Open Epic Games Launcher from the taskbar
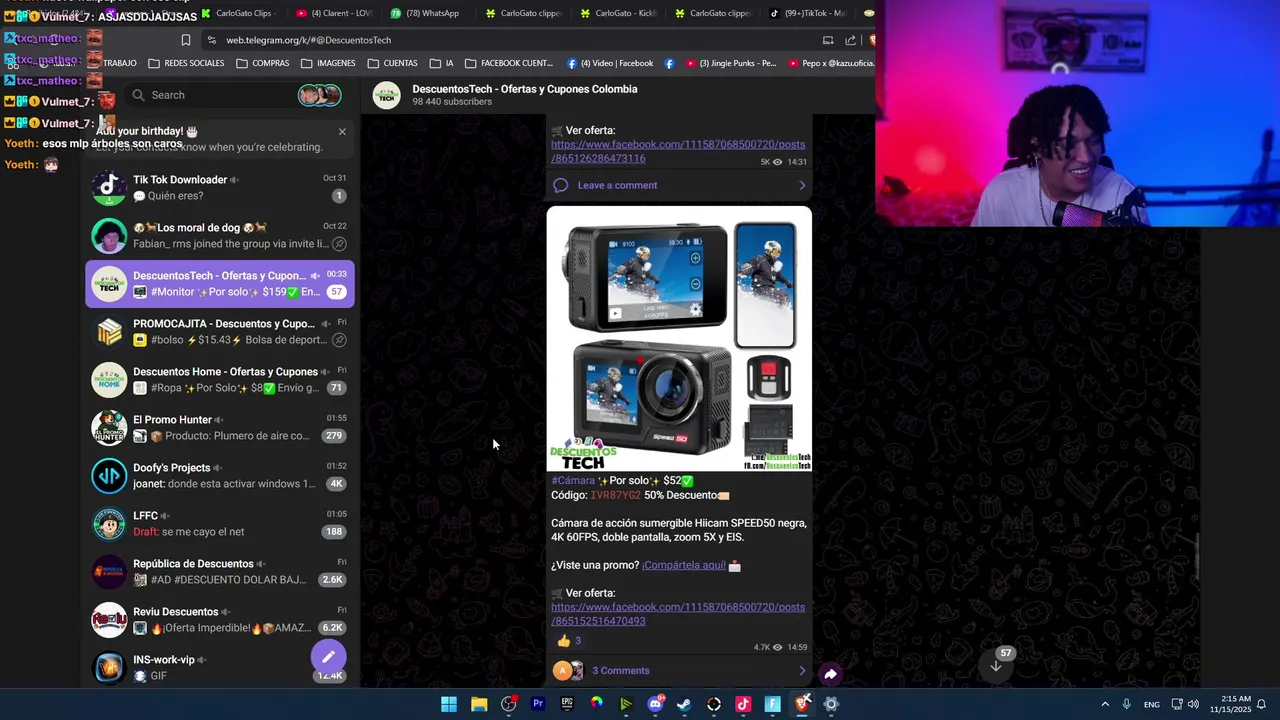Image resolution: width=1280 pixels, height=720 pixels. (567, 704)
